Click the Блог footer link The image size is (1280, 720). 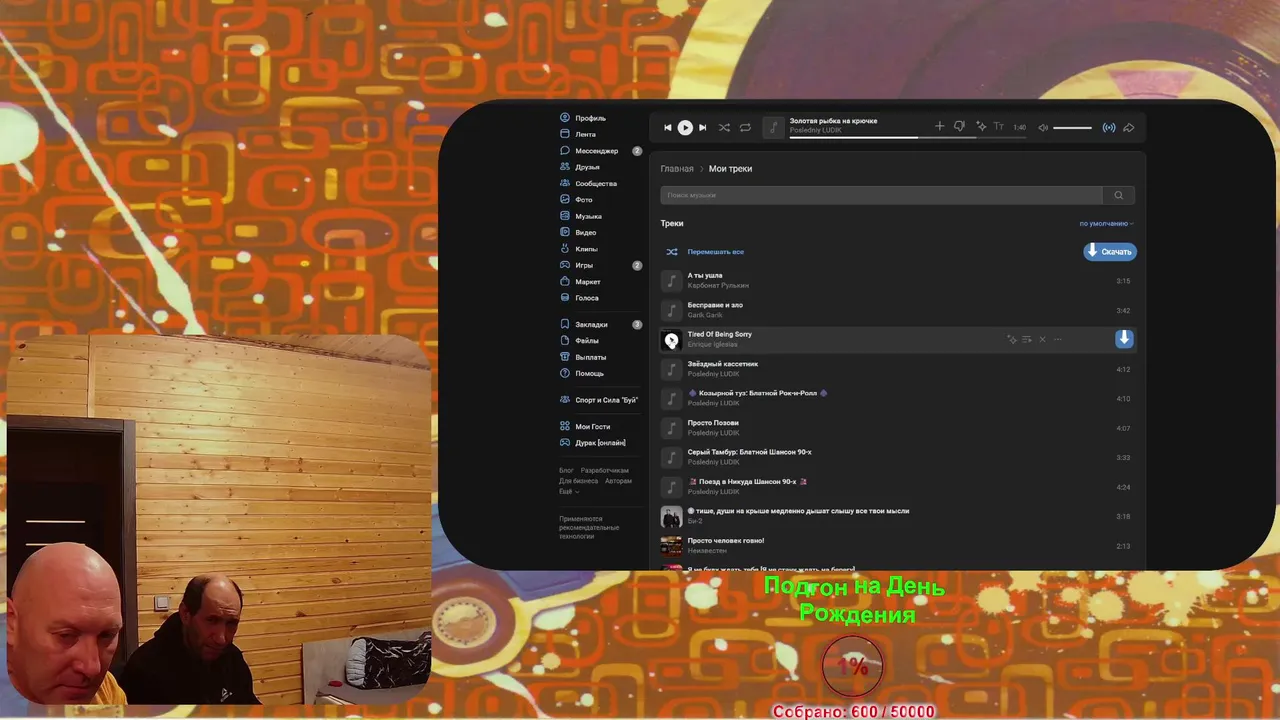(566, 470)
